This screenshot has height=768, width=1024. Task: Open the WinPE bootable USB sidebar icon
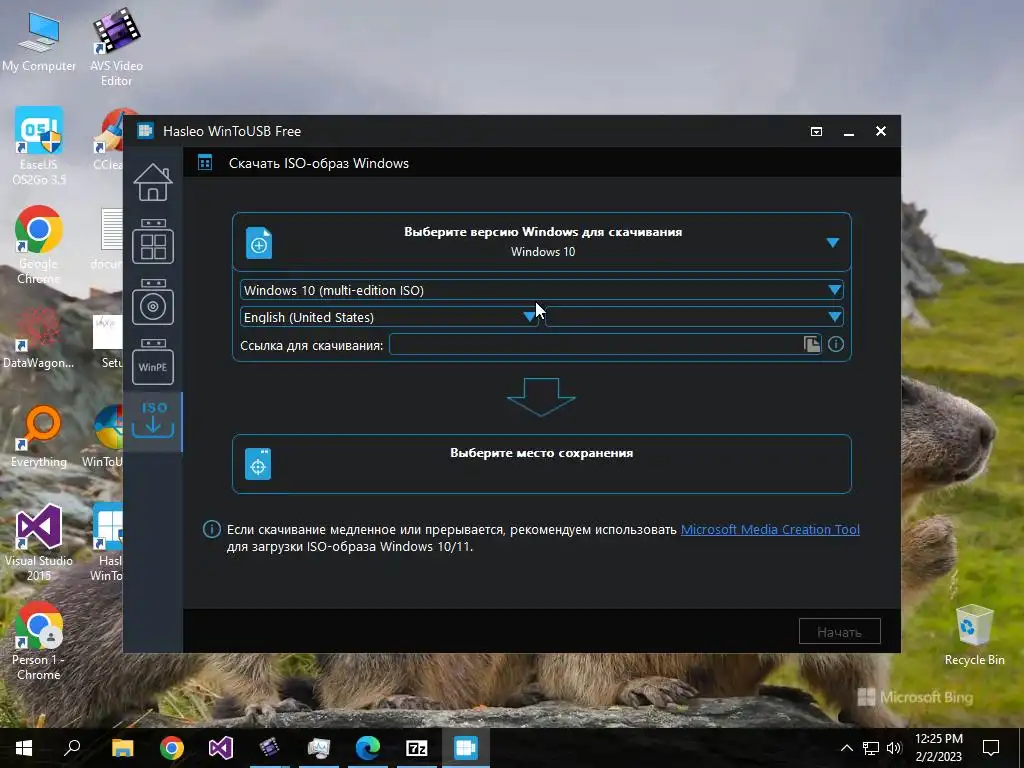153,362
